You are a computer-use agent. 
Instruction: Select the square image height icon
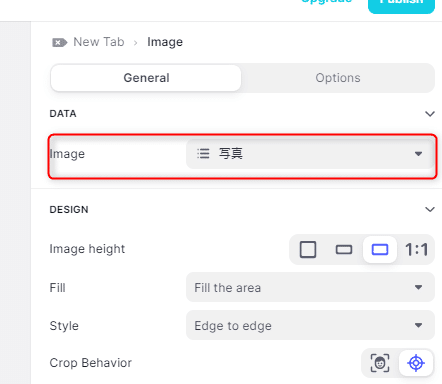tap(308, 250)
